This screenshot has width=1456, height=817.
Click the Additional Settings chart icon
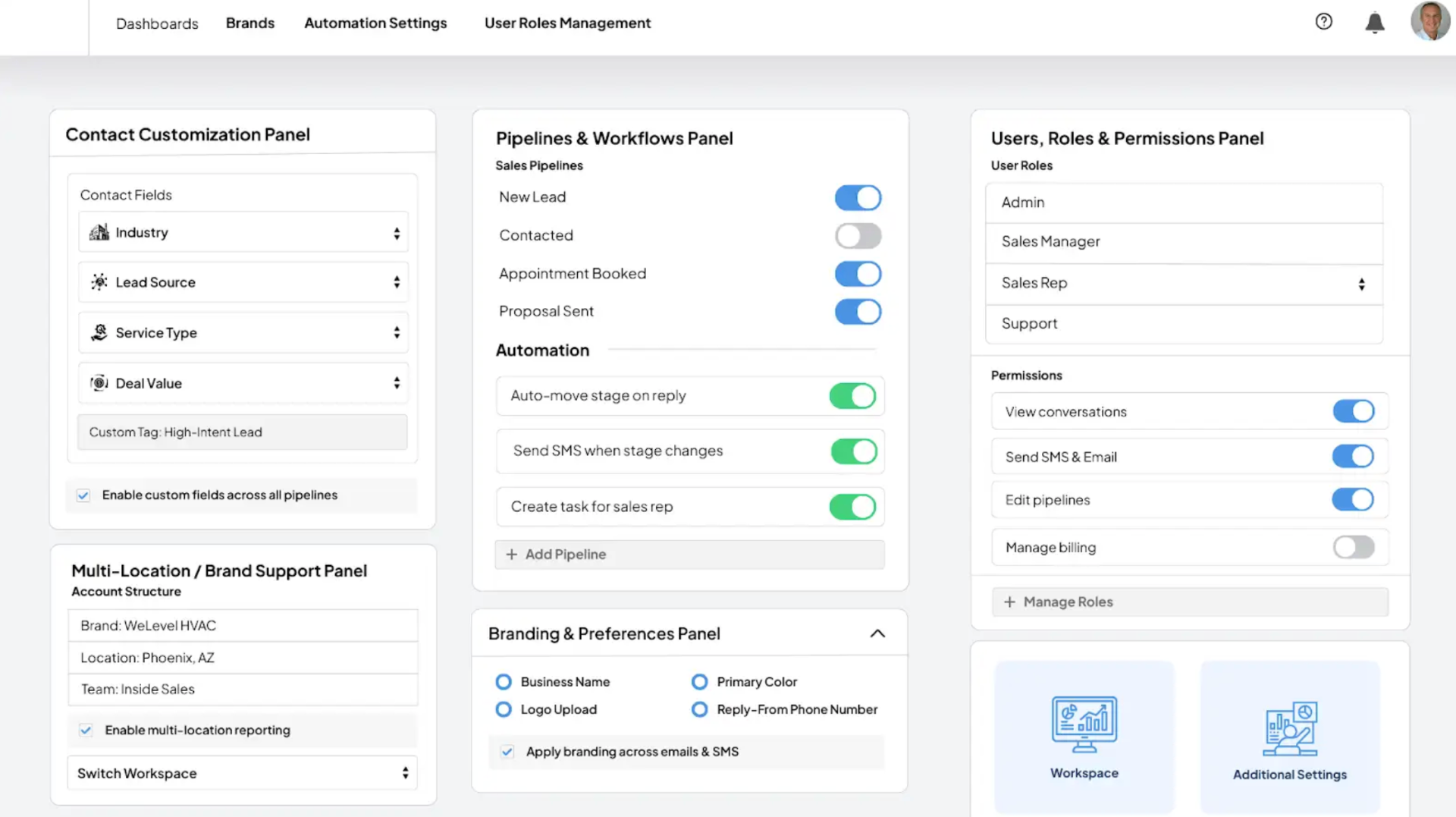pos(1290,728)
